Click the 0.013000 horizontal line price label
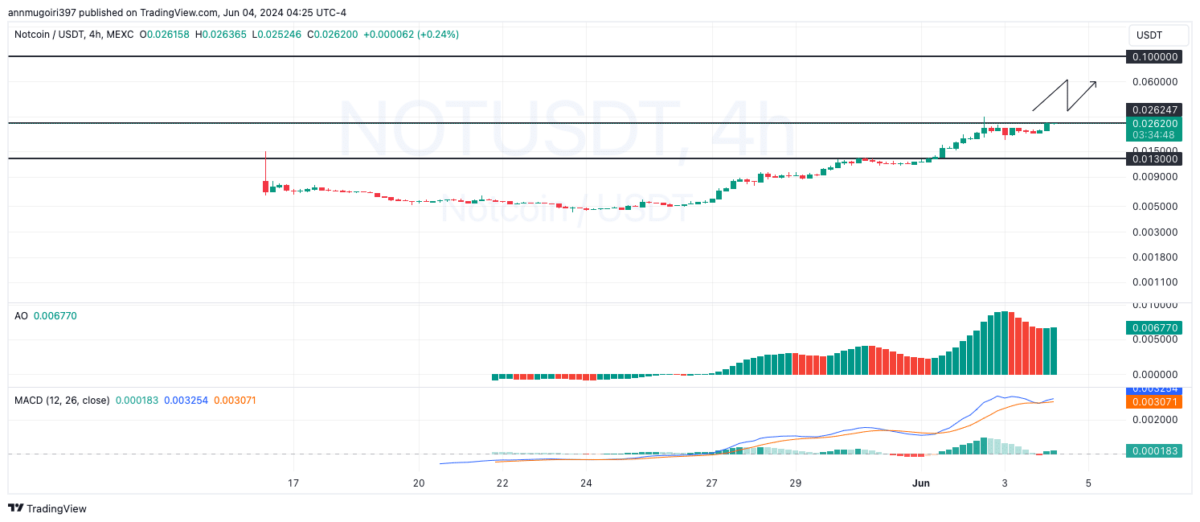The image size is (1200, 522). coord(1153,159)
